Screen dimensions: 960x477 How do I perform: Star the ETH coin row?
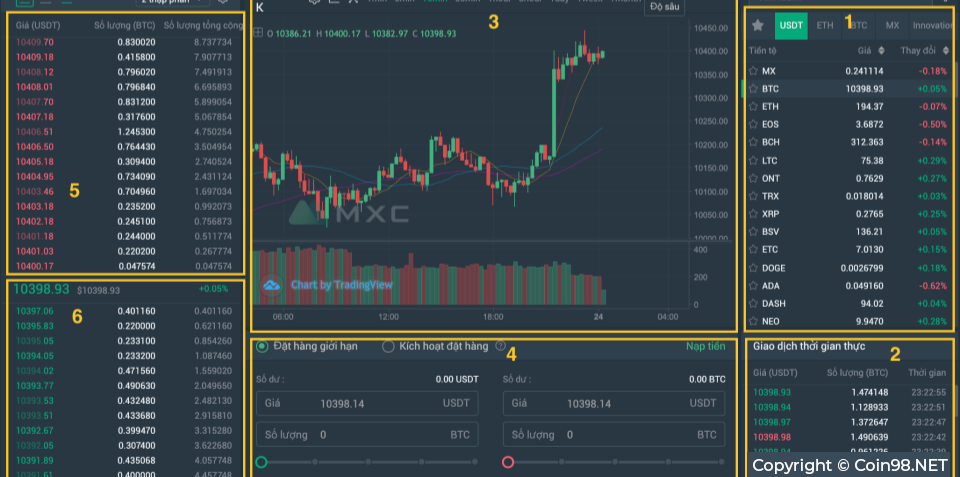click(753, 107)
